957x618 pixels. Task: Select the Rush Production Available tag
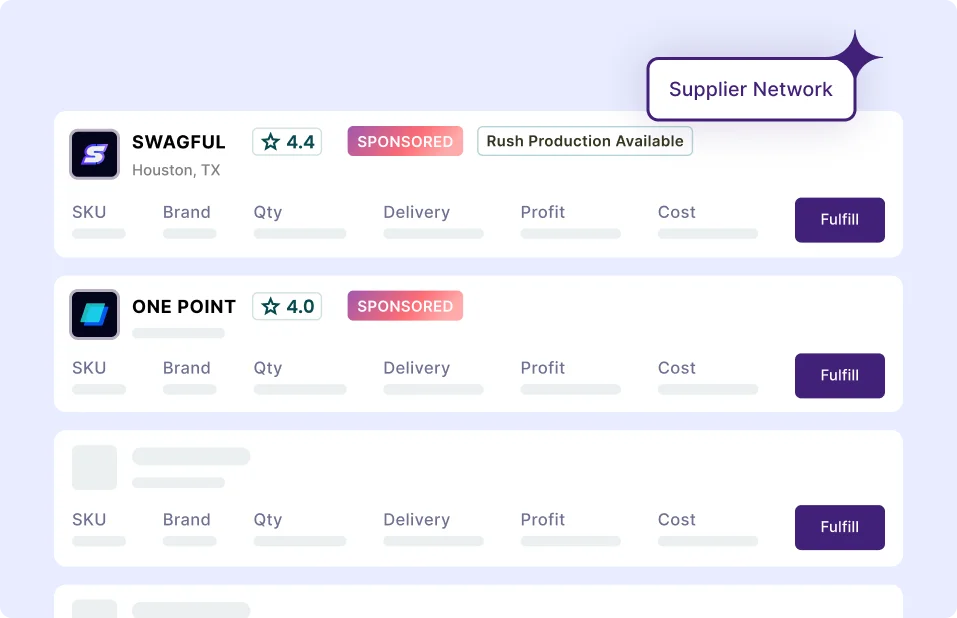[x=585, y=141]
